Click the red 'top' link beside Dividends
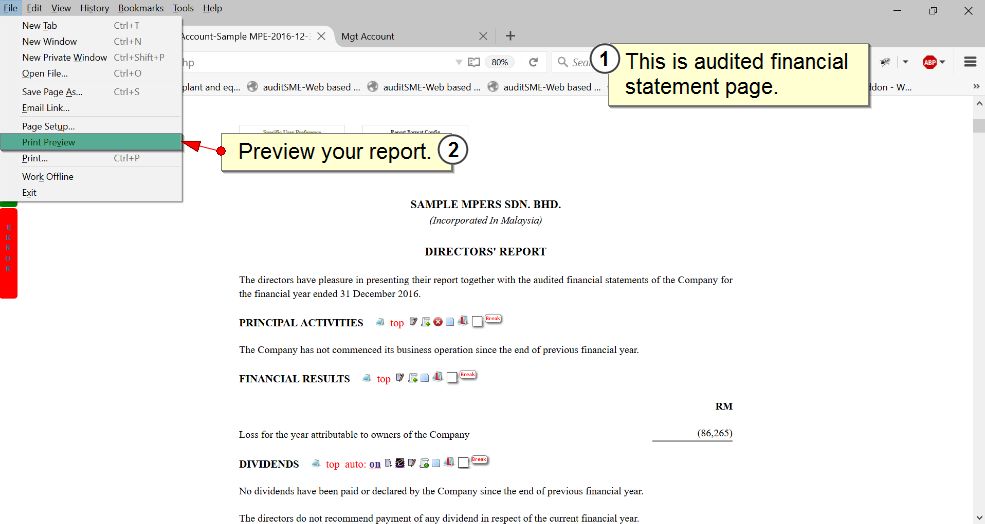The width and height of the screenshot is (985, 524). point(333,464)
